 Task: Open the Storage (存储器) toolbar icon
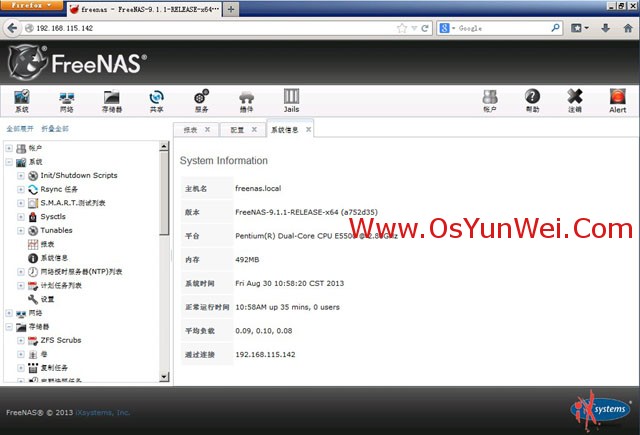click(x=111, y=101)
